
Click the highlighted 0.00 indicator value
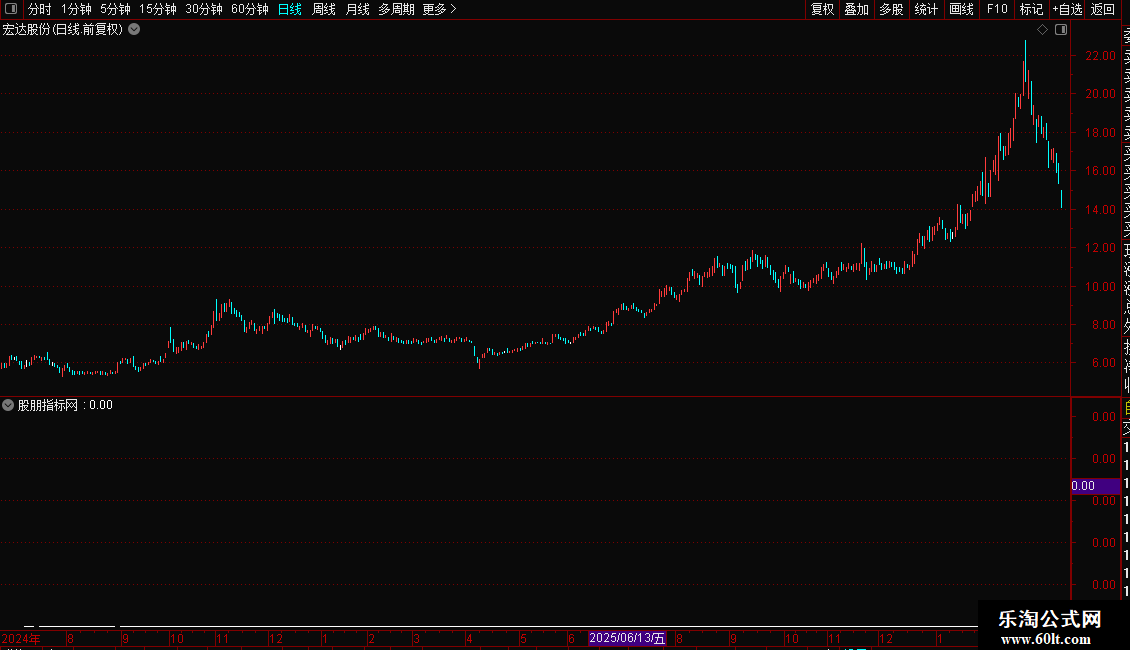1095,486
